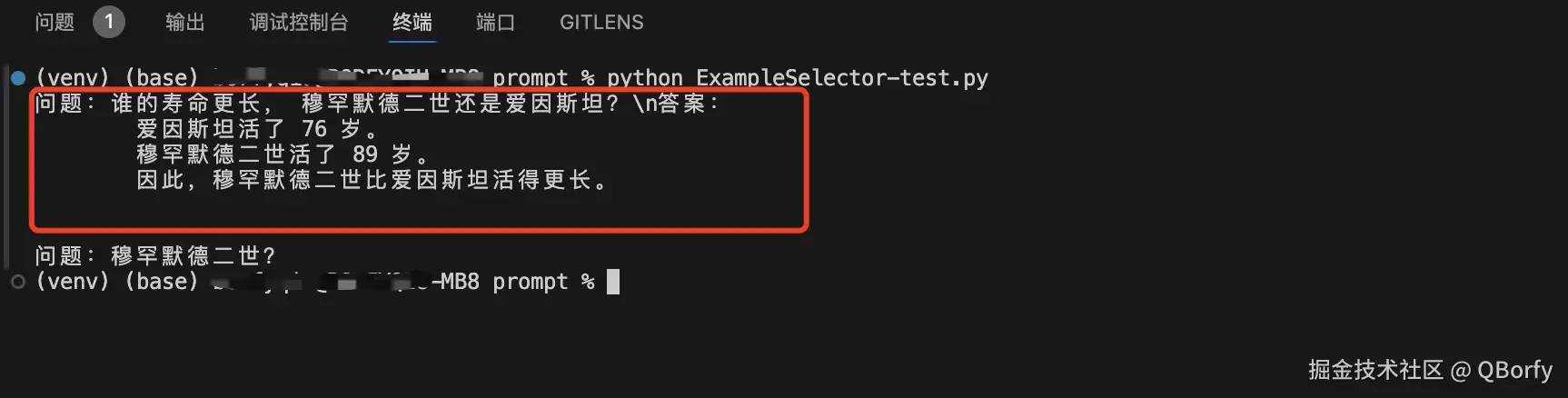Switch to the GITLENS tab
This screenshot has height=398, width=1568.
pyautogui.click(x=601, y=22)
